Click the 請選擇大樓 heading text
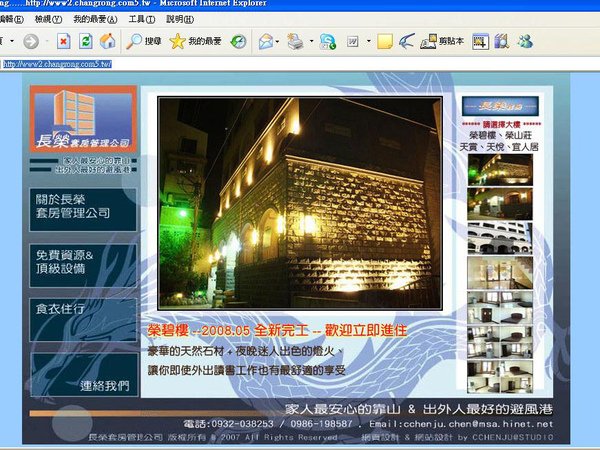Viewport: 600px width, 450px height. pos(501,125)
